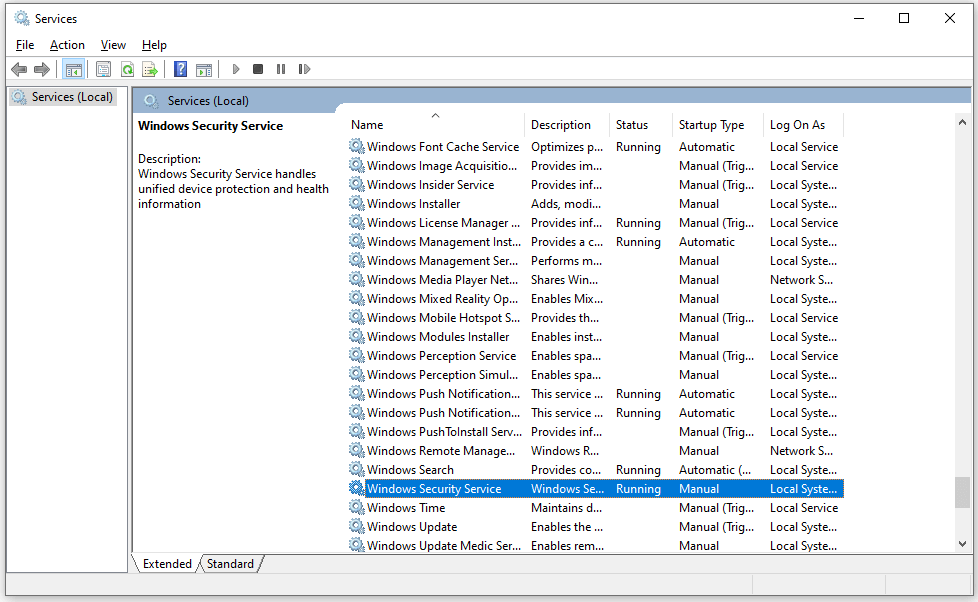Click 'Running' status of Windows Font Cache Service

click(x=638, y=147)
